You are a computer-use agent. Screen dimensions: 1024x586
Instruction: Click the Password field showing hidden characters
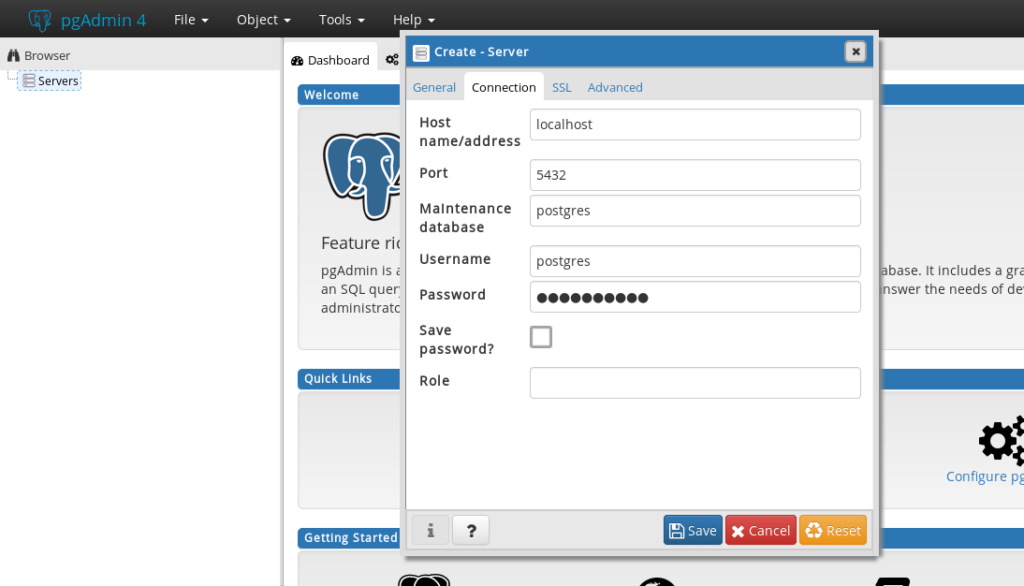point(694,297)
